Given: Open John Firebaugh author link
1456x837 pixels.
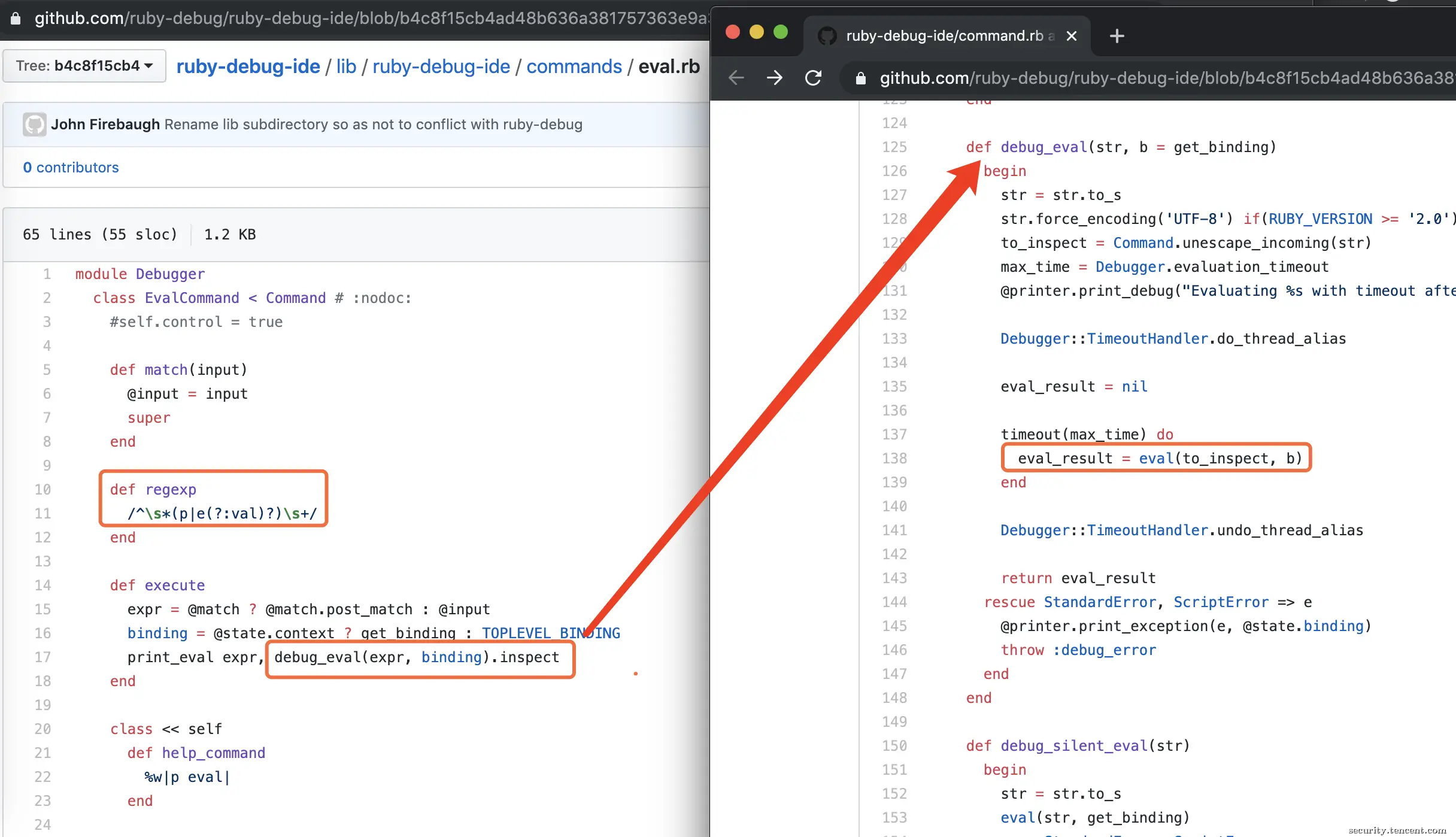Looking at the screenshot, I should pyautogui.click(x=105, y=125).
